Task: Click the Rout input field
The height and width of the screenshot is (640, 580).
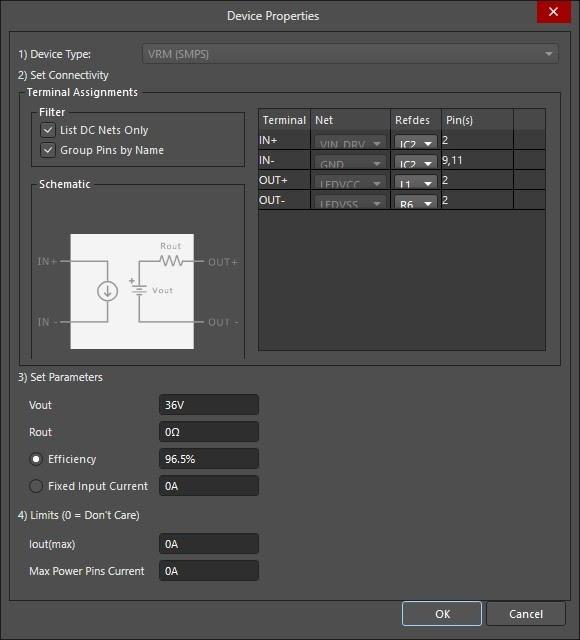Action: pos(209,432)
